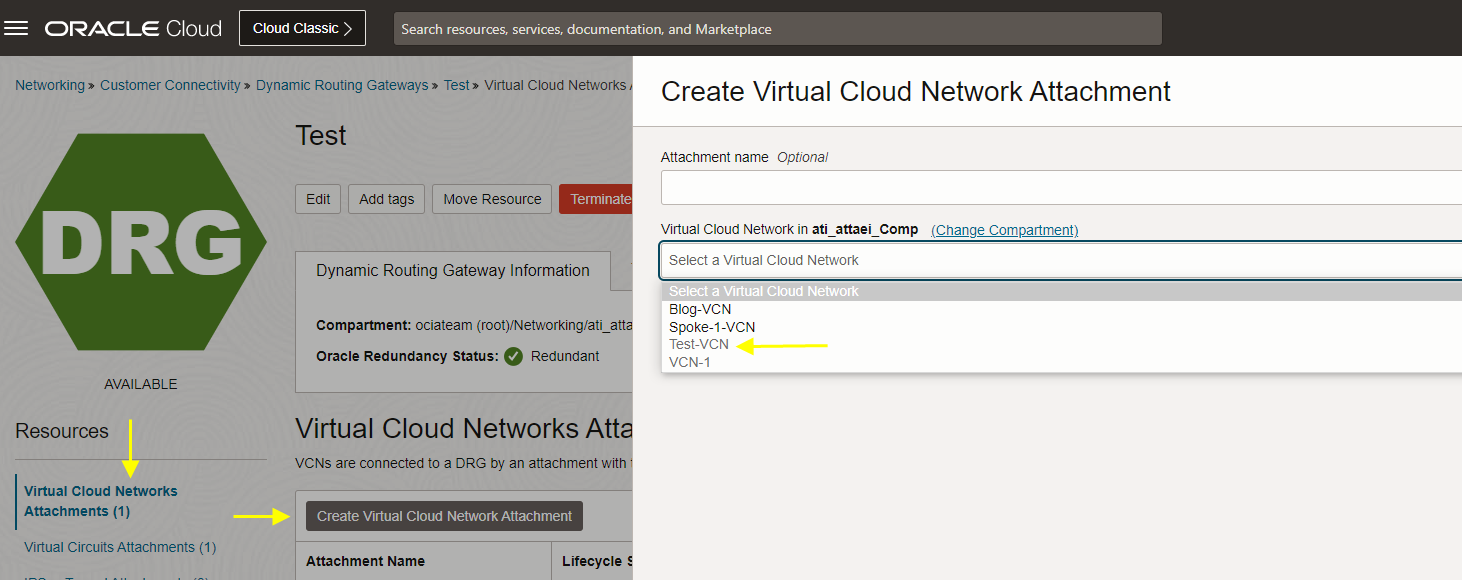Open the Cloud Classic switcher

302,28
